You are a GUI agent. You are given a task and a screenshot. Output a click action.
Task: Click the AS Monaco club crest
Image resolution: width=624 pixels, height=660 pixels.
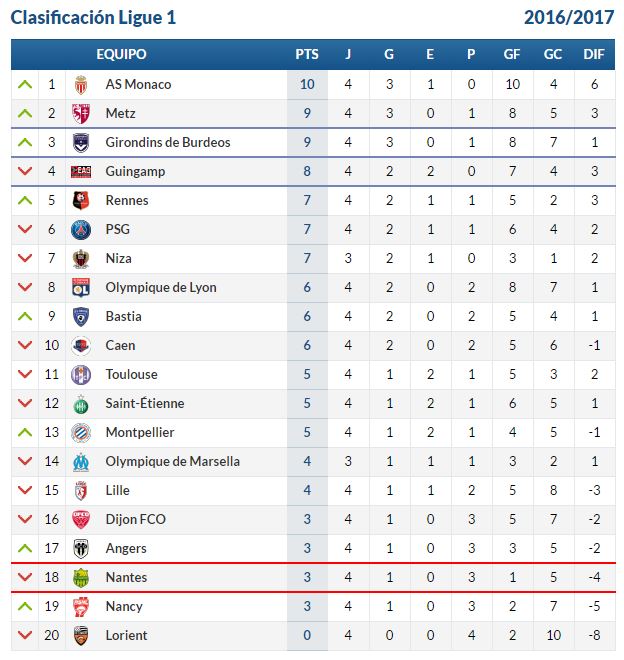pyautogui.click(x=81, y=85)
